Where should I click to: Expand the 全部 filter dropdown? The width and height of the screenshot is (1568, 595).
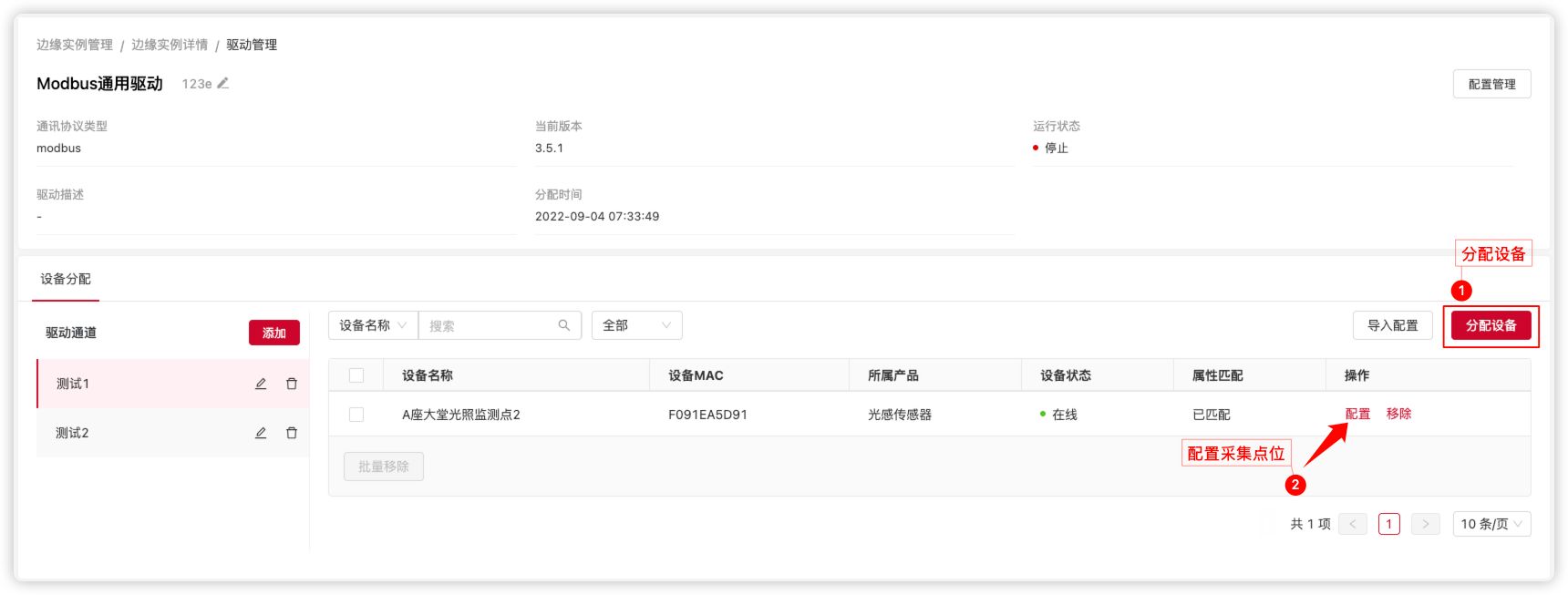(636, 325)
